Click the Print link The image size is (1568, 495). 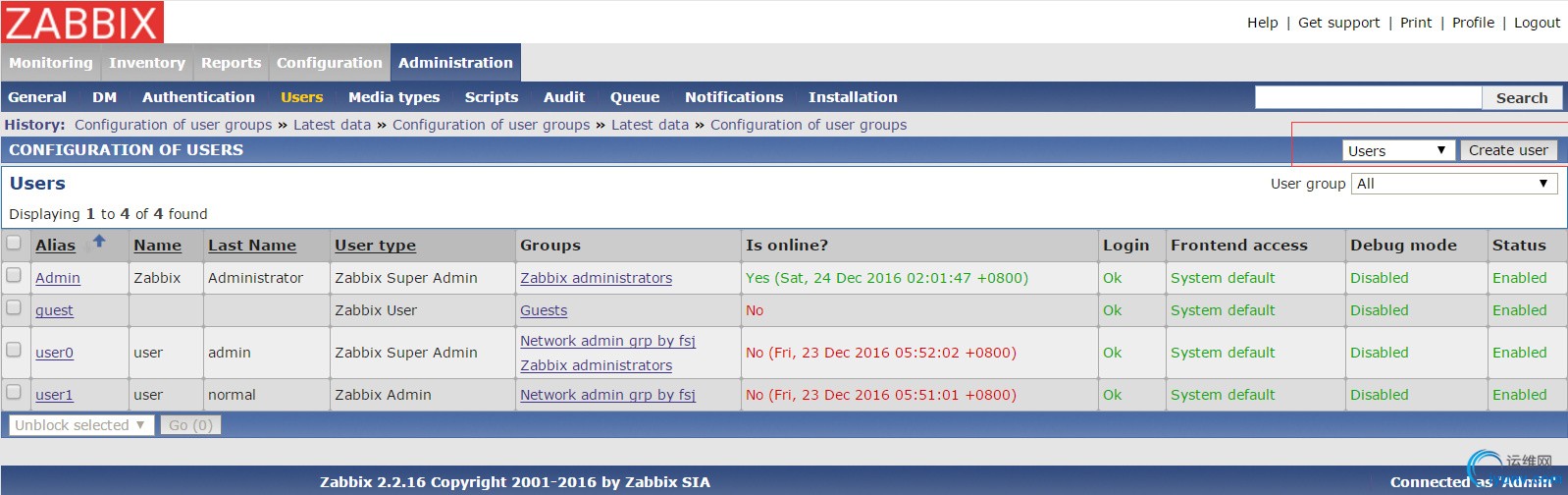tap(1416, 23)
